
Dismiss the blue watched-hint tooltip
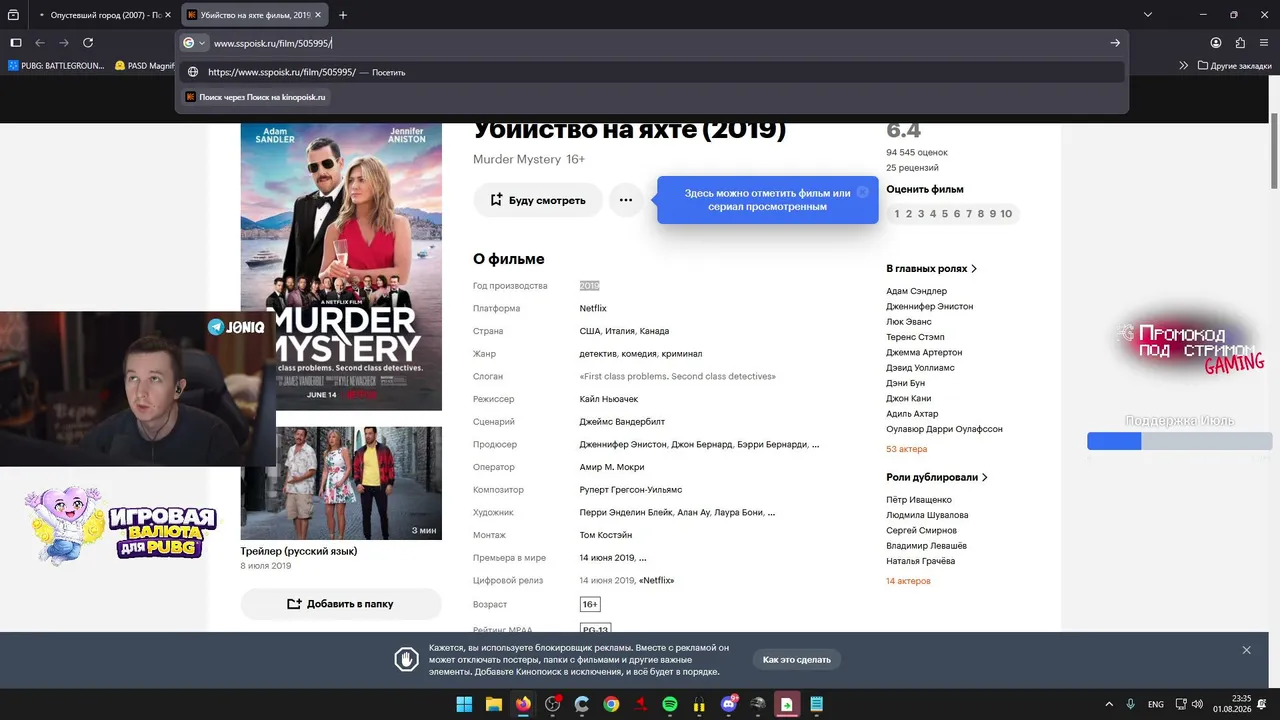(x=863, y=192)
